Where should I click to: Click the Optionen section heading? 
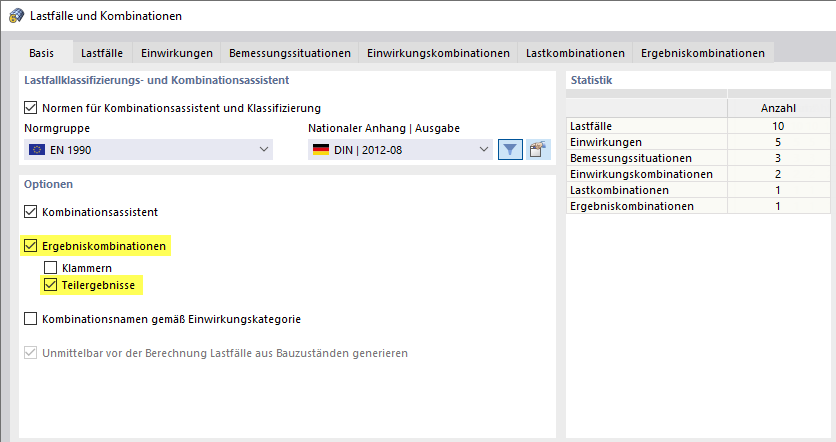click(x=49, y=184)
